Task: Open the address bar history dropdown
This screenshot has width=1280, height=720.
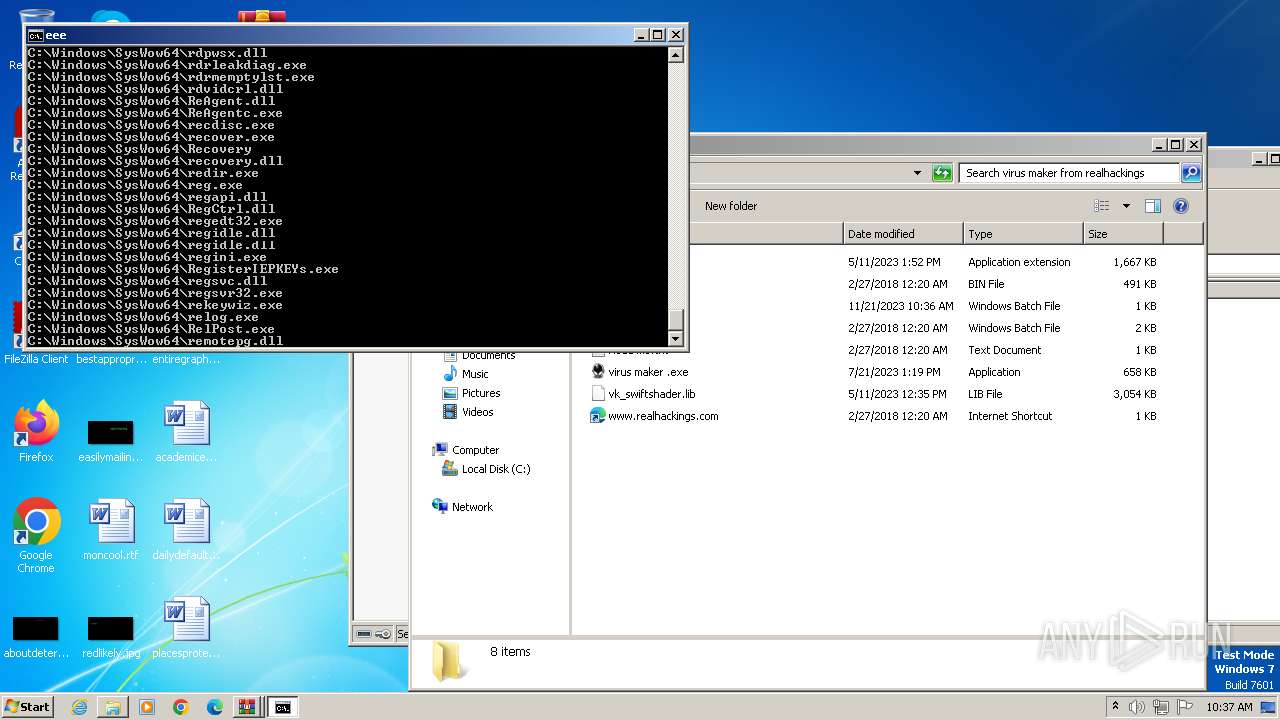Action: coord(917,173)
